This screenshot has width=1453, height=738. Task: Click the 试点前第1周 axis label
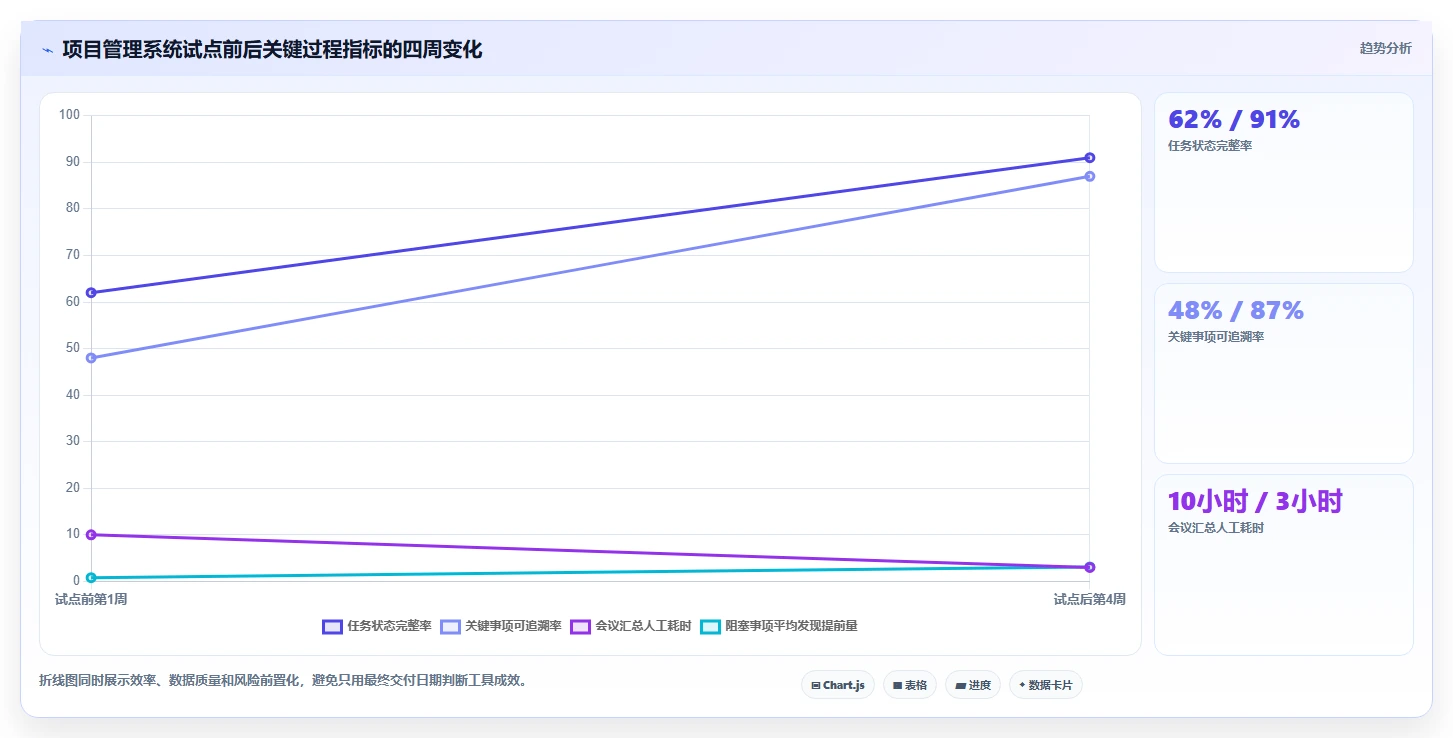(x=91, y=599)
